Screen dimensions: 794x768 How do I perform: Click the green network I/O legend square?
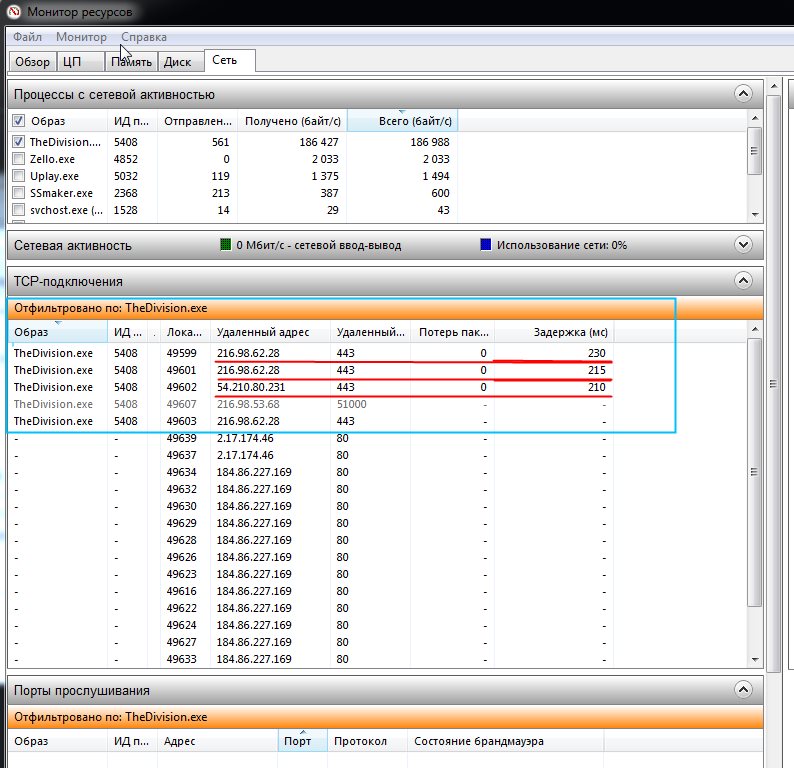click(x=225, y=244)
